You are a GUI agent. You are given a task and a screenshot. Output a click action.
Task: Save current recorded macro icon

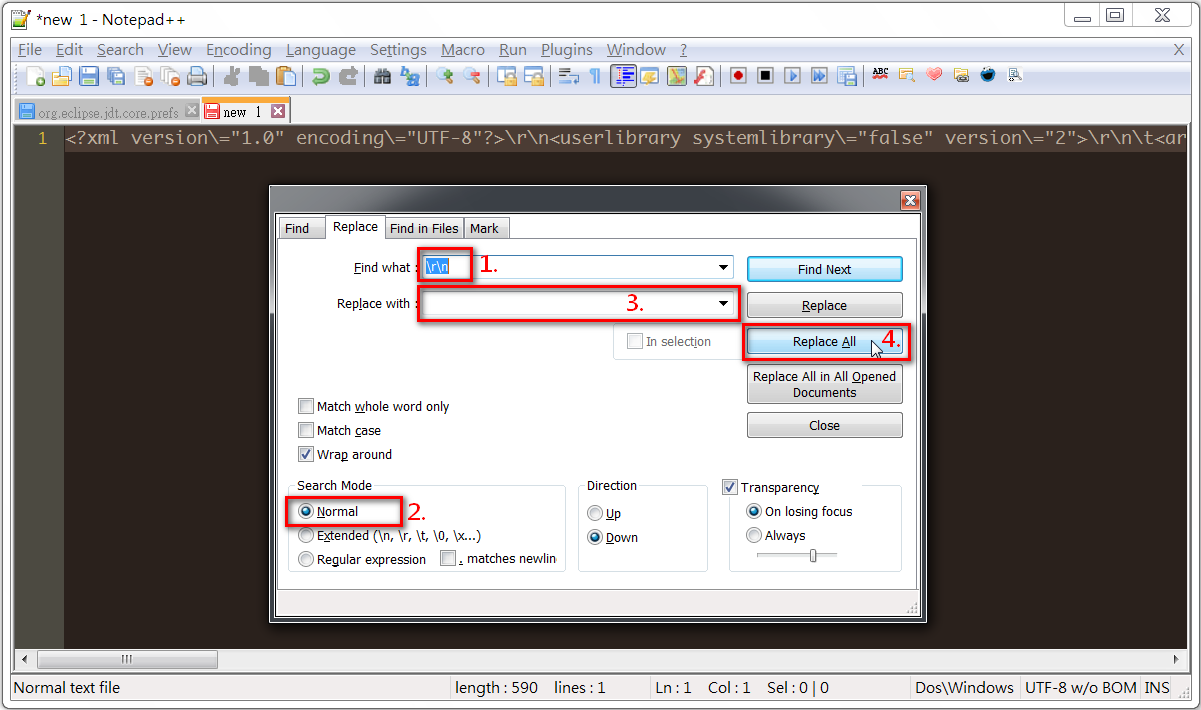click(x=846, y=76)
